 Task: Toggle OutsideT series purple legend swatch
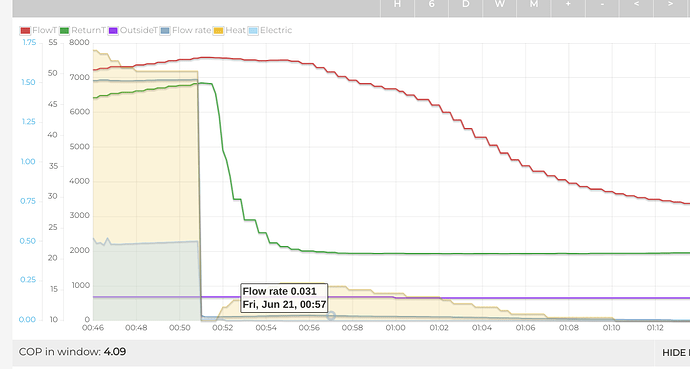click(113, 30)
